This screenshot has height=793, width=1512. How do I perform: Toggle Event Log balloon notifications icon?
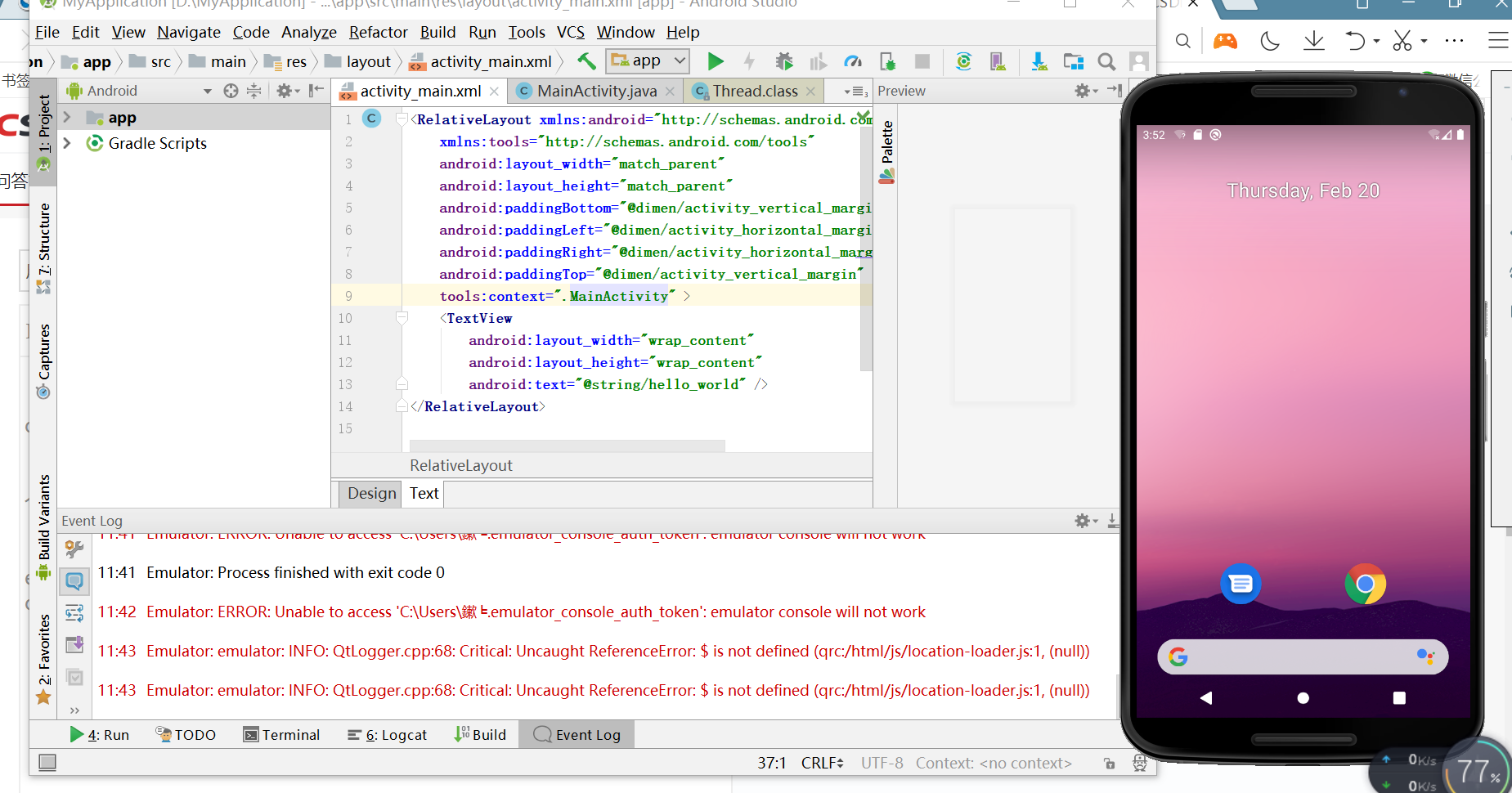click(x=74, y=581)
